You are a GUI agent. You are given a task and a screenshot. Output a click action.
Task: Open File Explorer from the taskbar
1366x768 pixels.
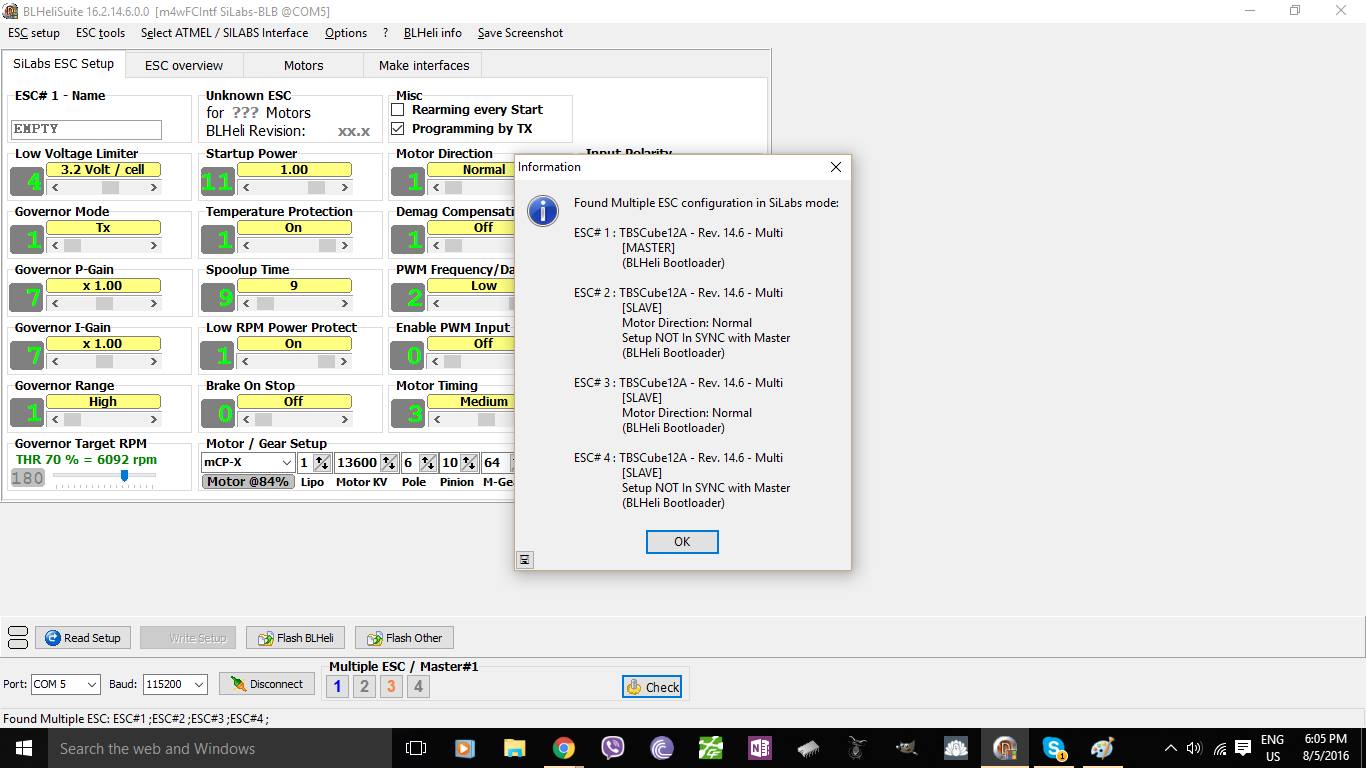(x=514, y=748)
